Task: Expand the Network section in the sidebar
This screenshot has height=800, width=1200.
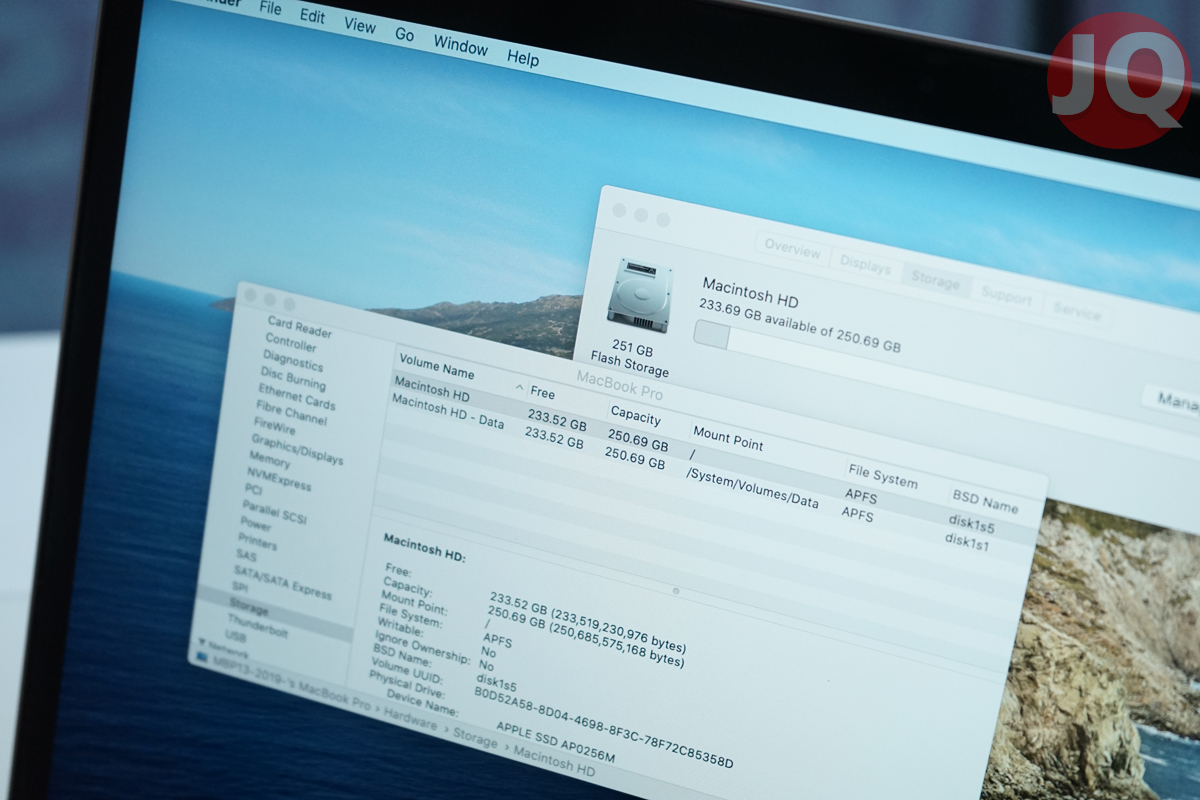Action: 201,641
